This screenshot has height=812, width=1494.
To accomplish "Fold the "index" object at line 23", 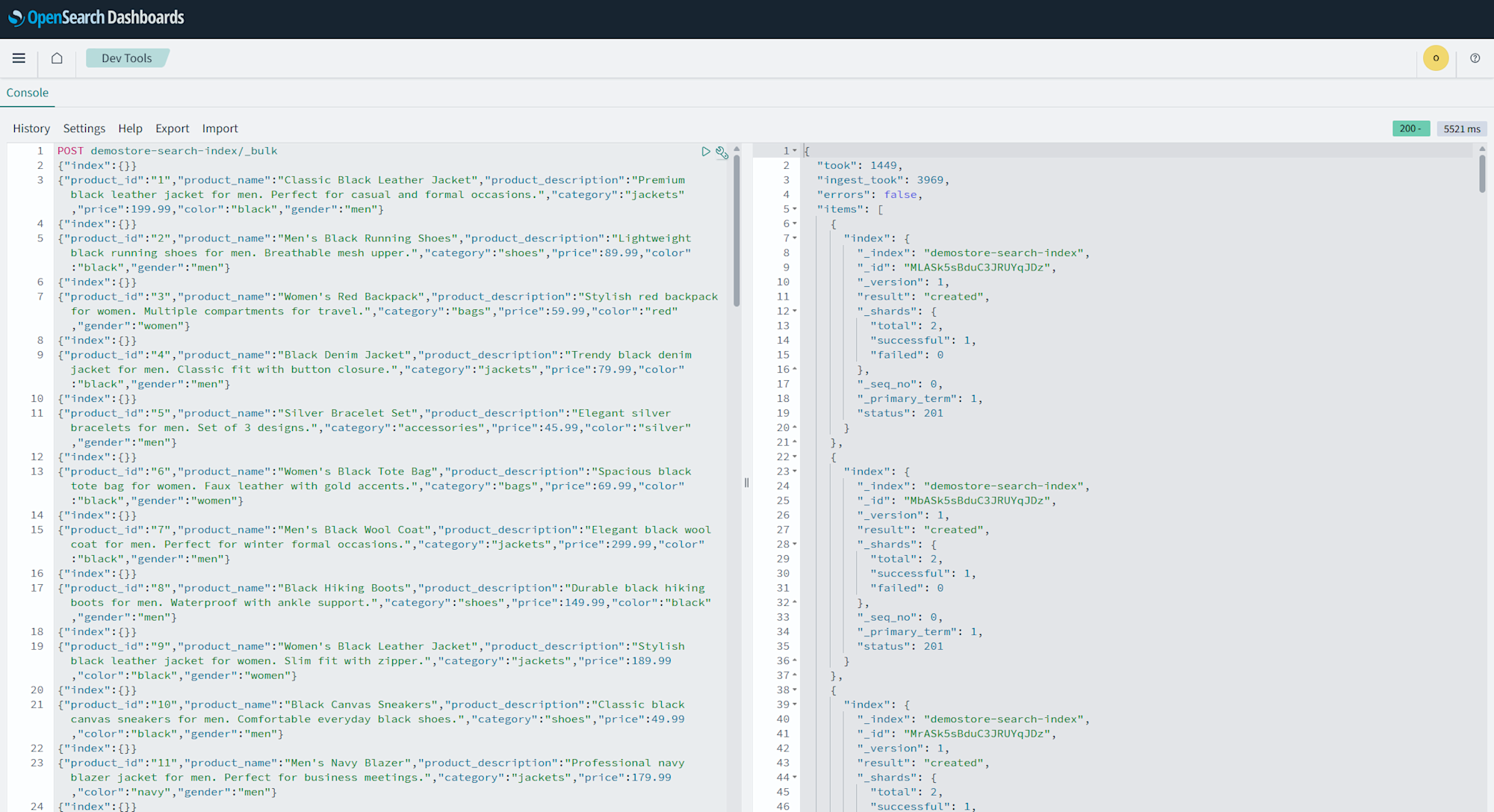I will click(x=795, y=471).
